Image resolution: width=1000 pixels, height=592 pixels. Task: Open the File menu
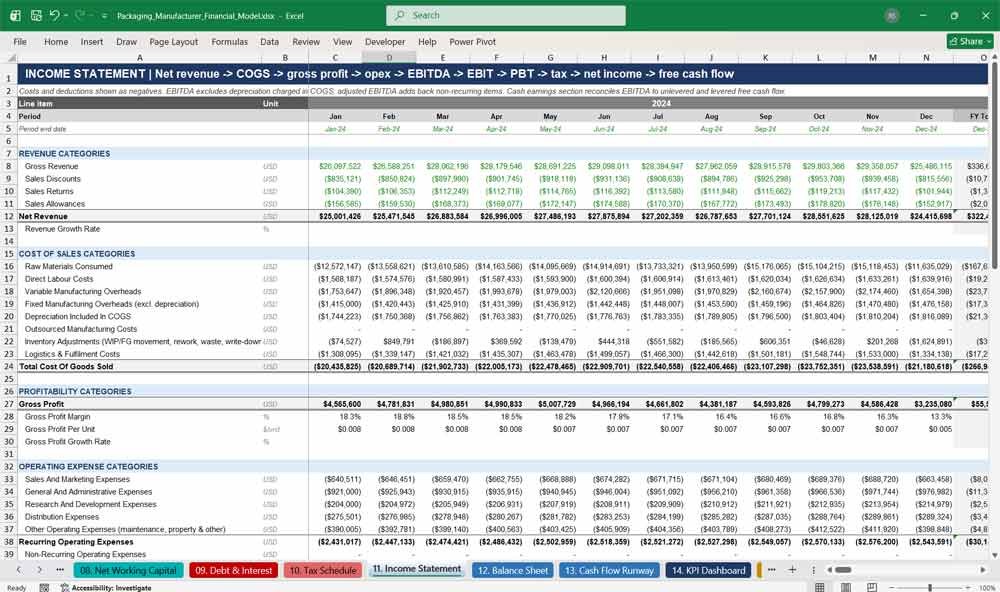point(20,41)
